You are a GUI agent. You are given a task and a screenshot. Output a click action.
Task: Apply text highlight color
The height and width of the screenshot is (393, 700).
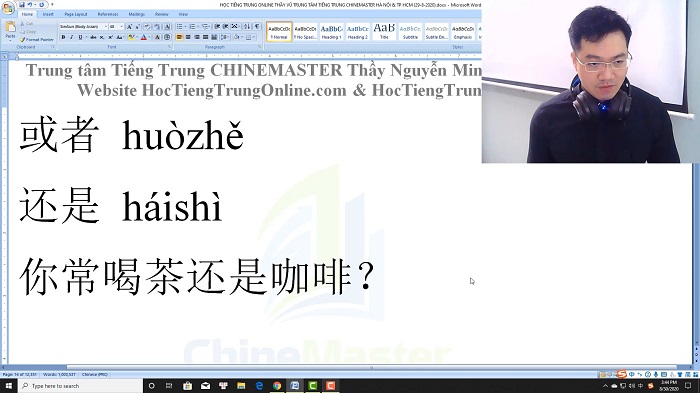click(x=131, y=37)
